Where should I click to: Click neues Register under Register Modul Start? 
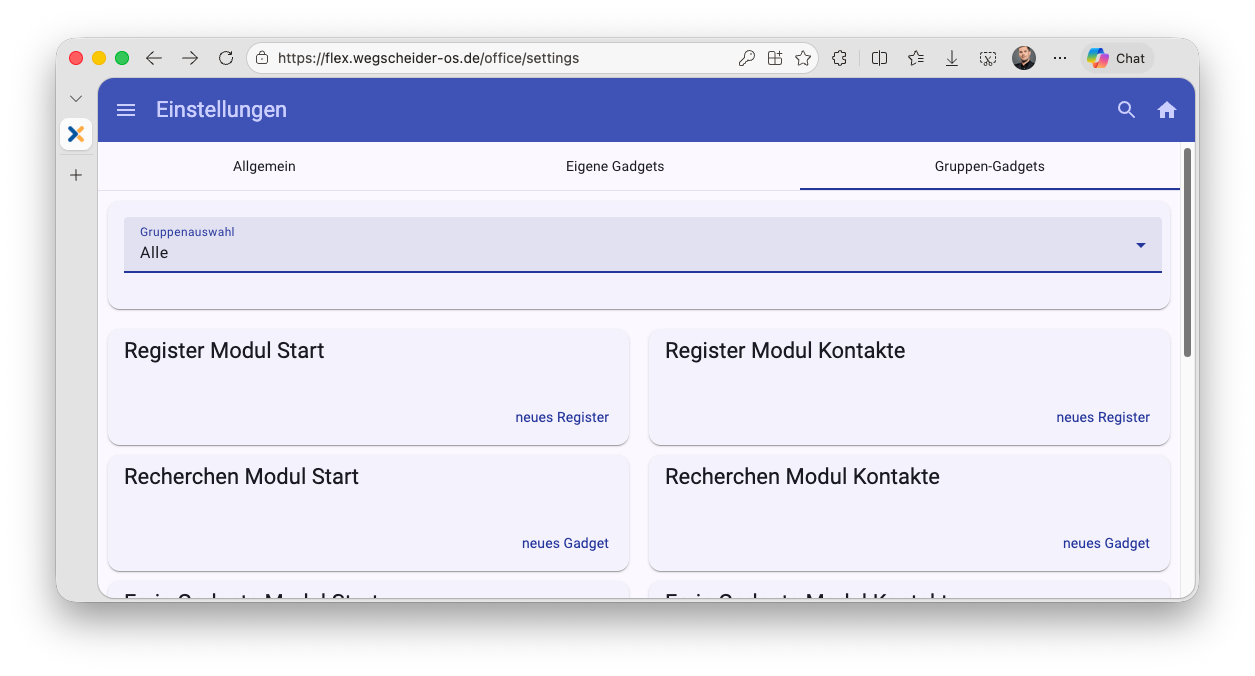coord(562,417)
